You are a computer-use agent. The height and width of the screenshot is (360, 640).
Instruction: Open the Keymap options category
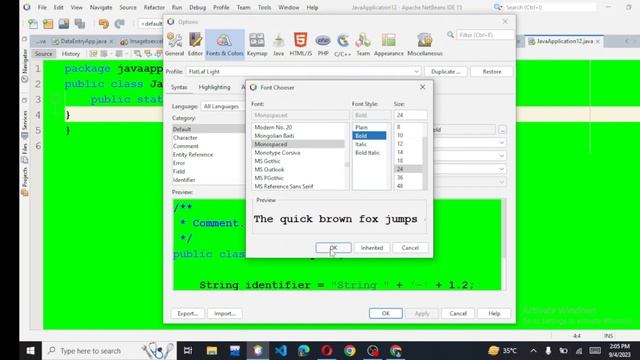coord(257,44)
